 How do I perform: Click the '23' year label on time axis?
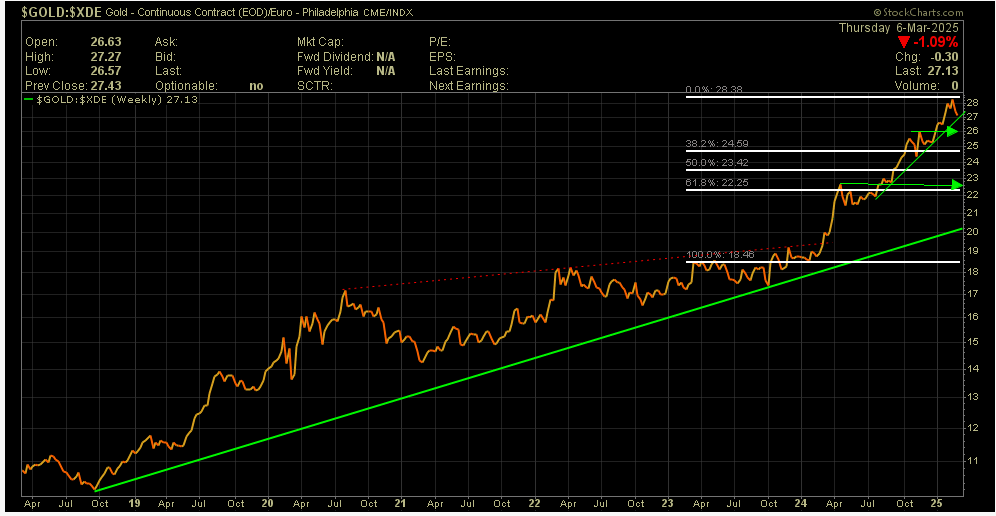coord(670,502)
